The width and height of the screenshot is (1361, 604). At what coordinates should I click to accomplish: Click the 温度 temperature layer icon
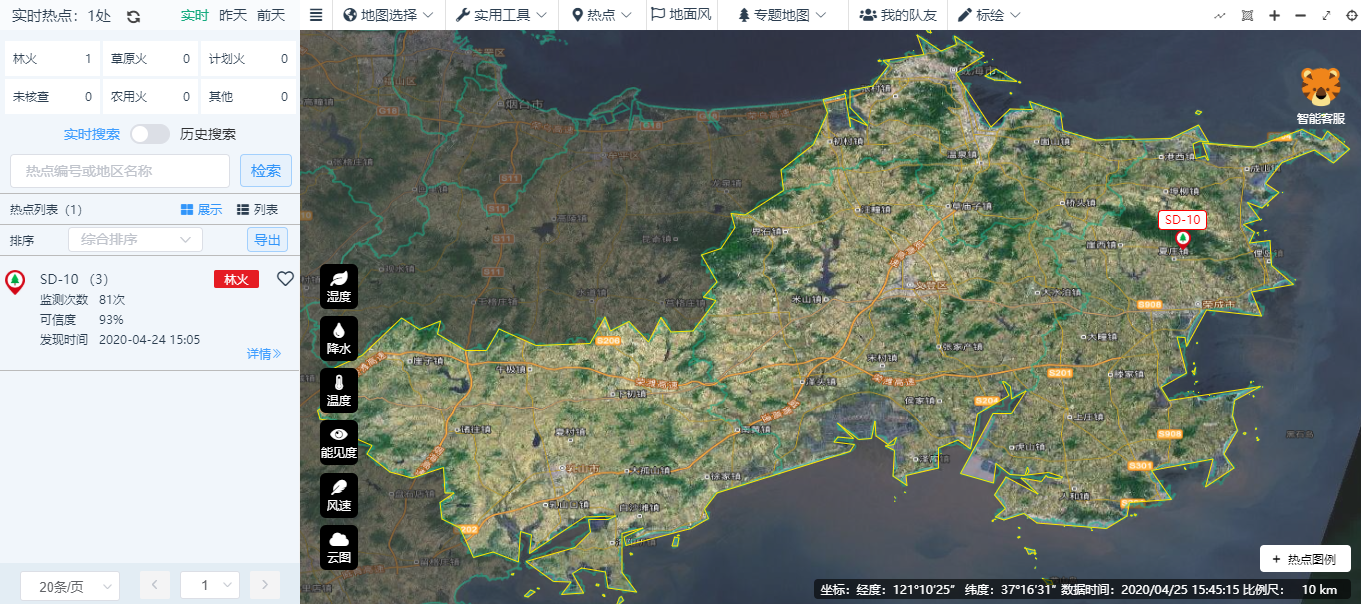coord(339,390)
